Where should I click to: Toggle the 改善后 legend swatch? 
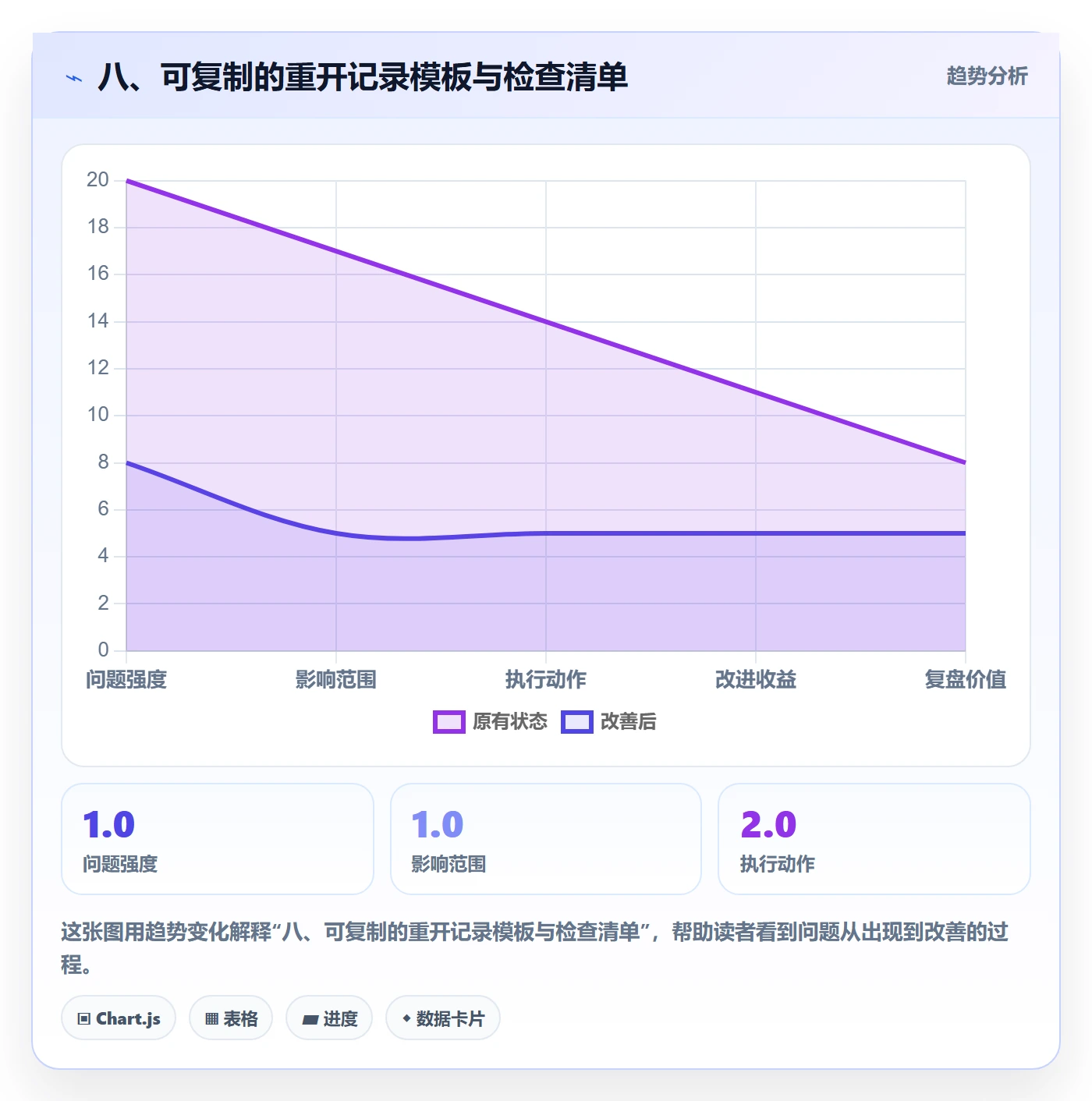click(x=577, y=722)
